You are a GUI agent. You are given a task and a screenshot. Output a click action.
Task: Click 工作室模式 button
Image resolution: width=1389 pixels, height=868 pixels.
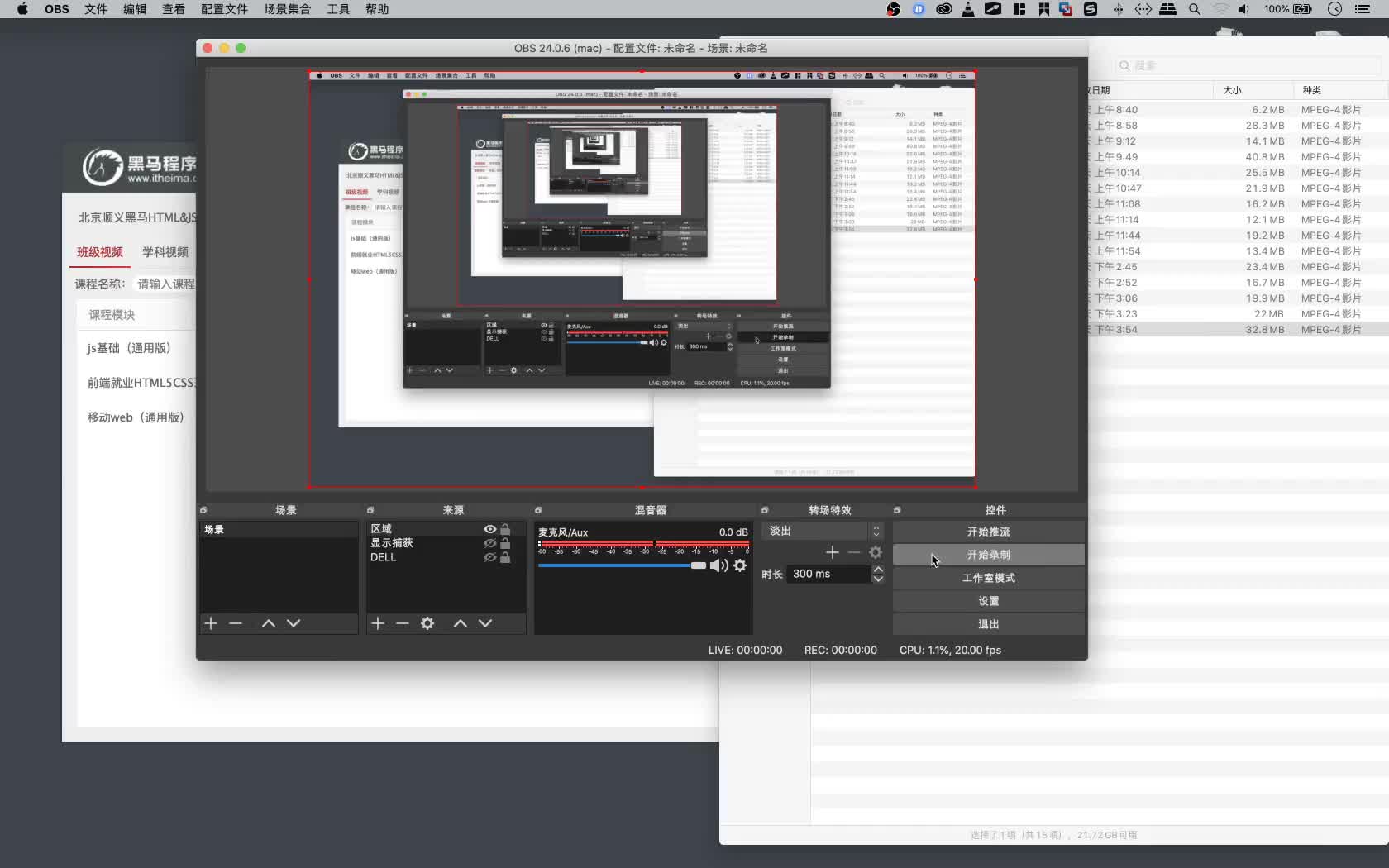click(988, 578)
